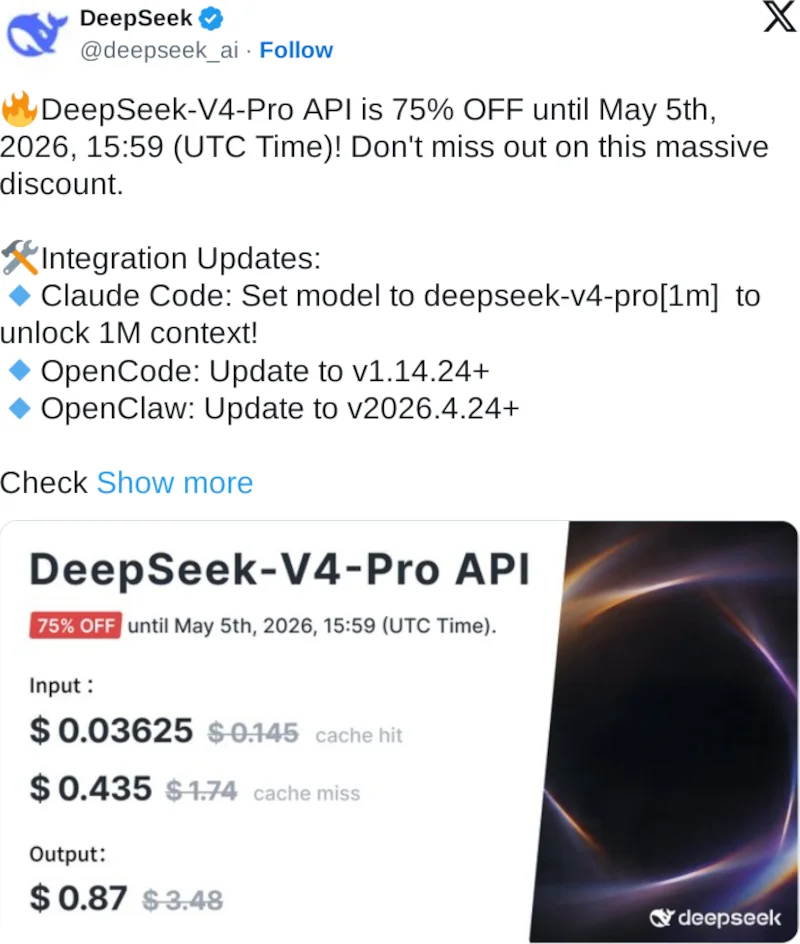Screen dimensions: 800x944
Task: Click the deepseek-v4-pro[1m] model text
Action: pyautogui.click(x=572, y=296)
